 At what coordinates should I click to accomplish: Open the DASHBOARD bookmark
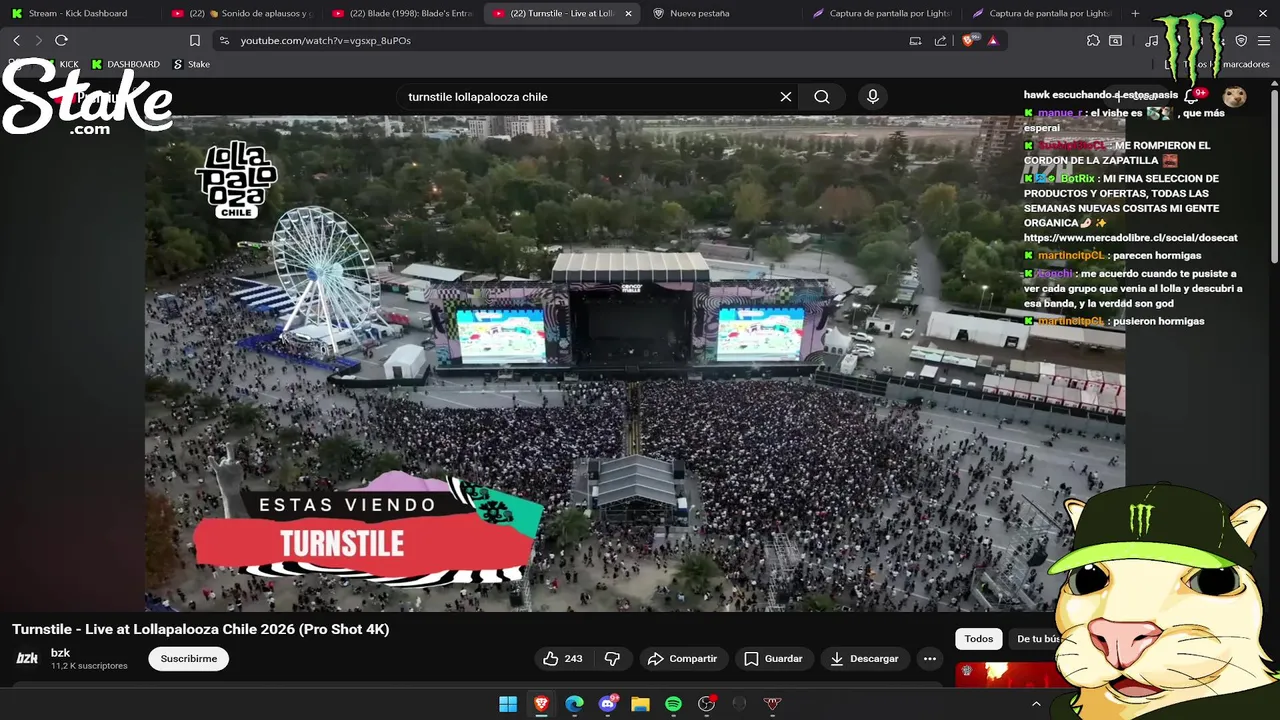[x=126, y=64]
